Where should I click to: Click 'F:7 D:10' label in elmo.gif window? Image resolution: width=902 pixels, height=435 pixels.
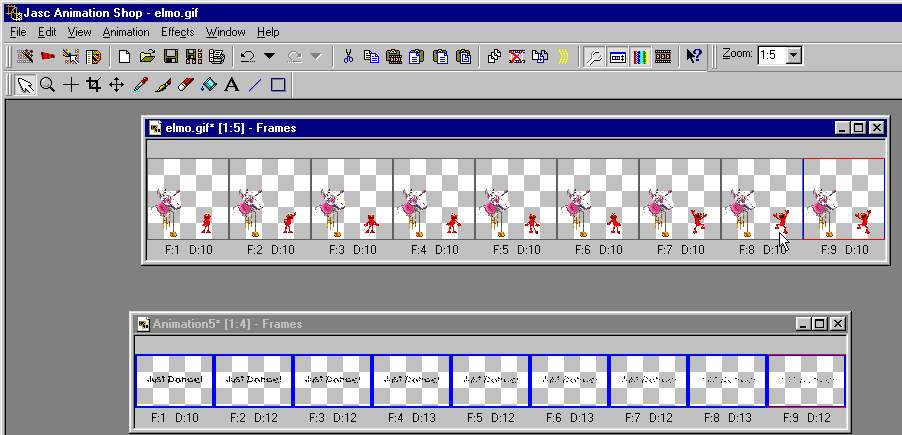(681, 250)
